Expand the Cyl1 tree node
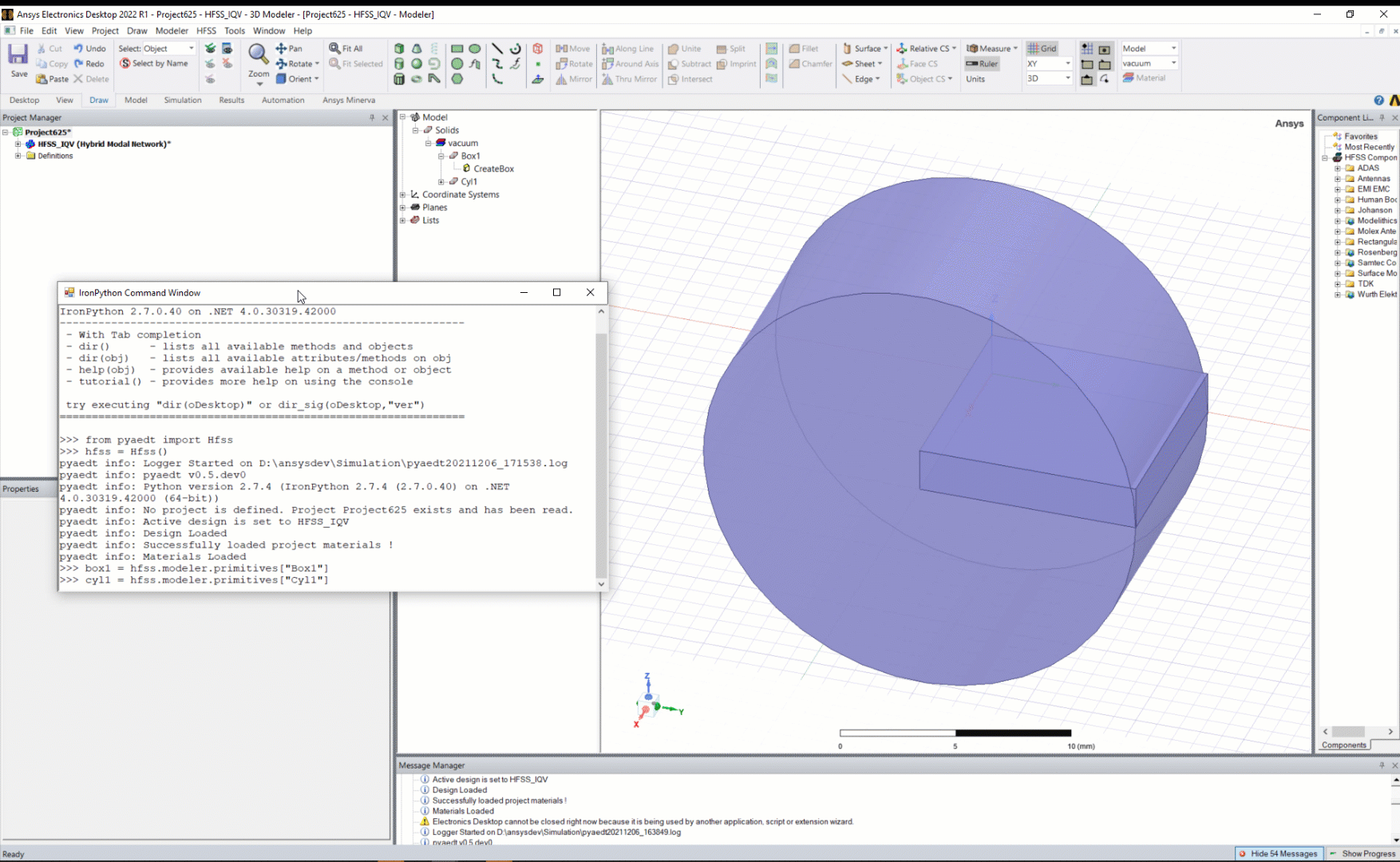Screen dimensions: 1400x862 pos(441,182)
